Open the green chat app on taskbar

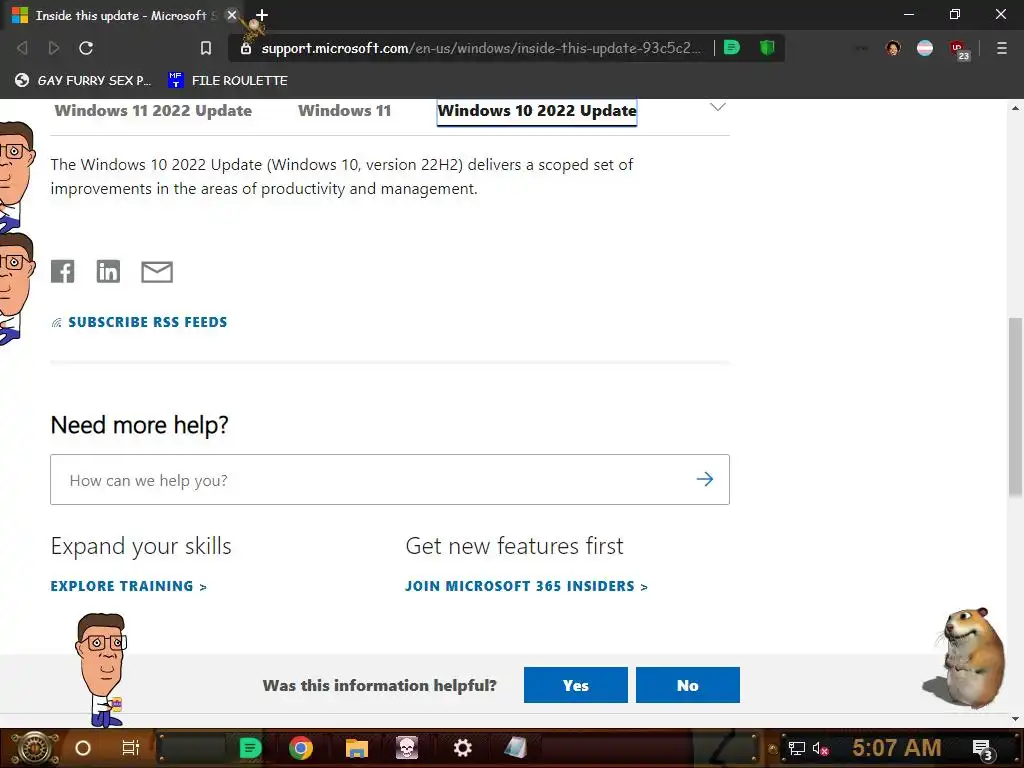pos(250,748)
